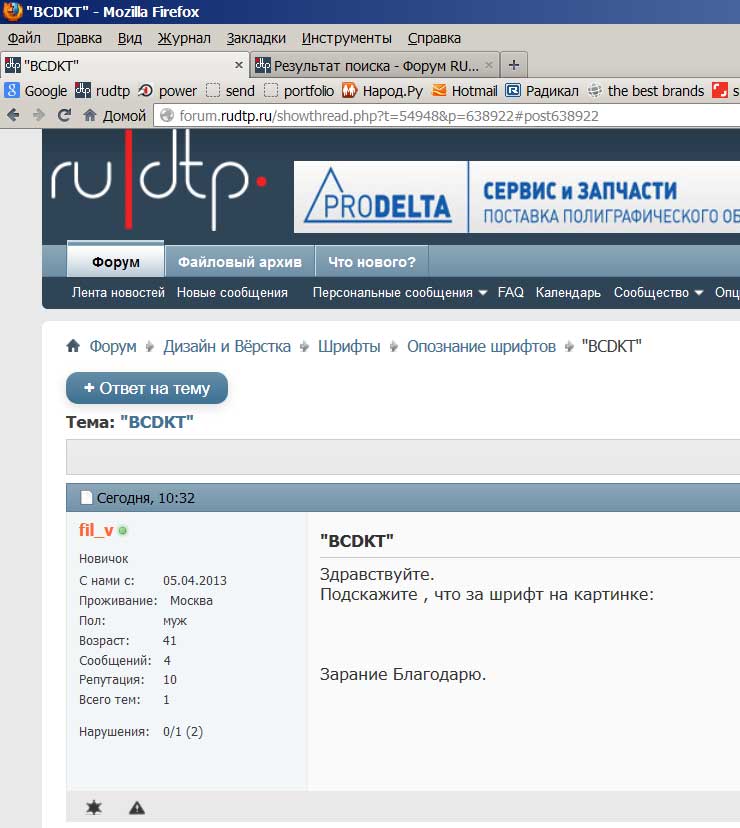The image size is (740, 828).
Task: Click the Сегодня, 10:32 timestamp
Action: (x=146, y=497)
